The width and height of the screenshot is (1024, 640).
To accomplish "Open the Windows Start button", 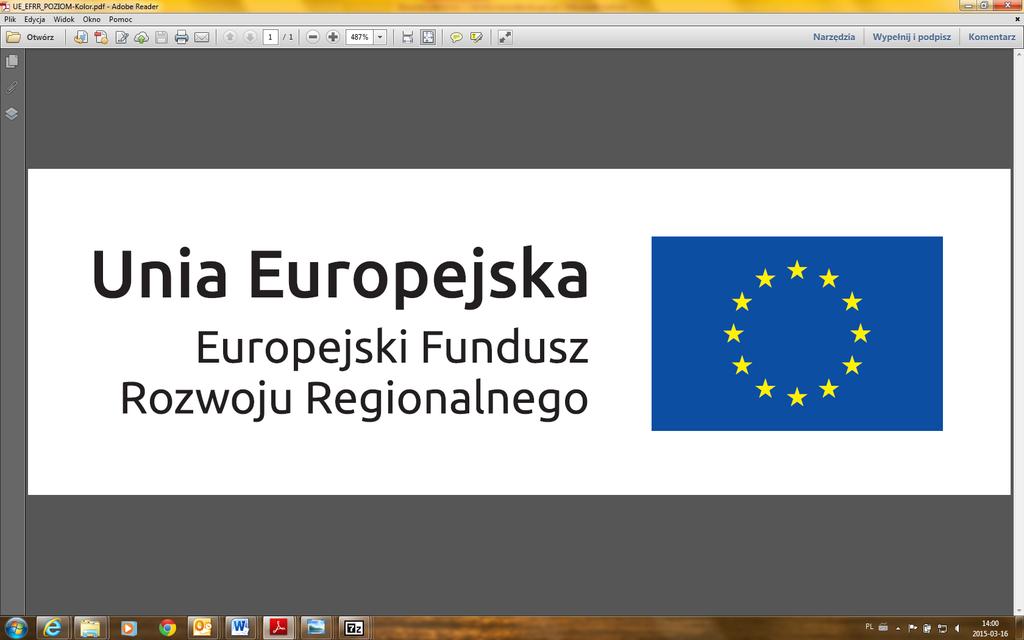I will coord(16,628).
